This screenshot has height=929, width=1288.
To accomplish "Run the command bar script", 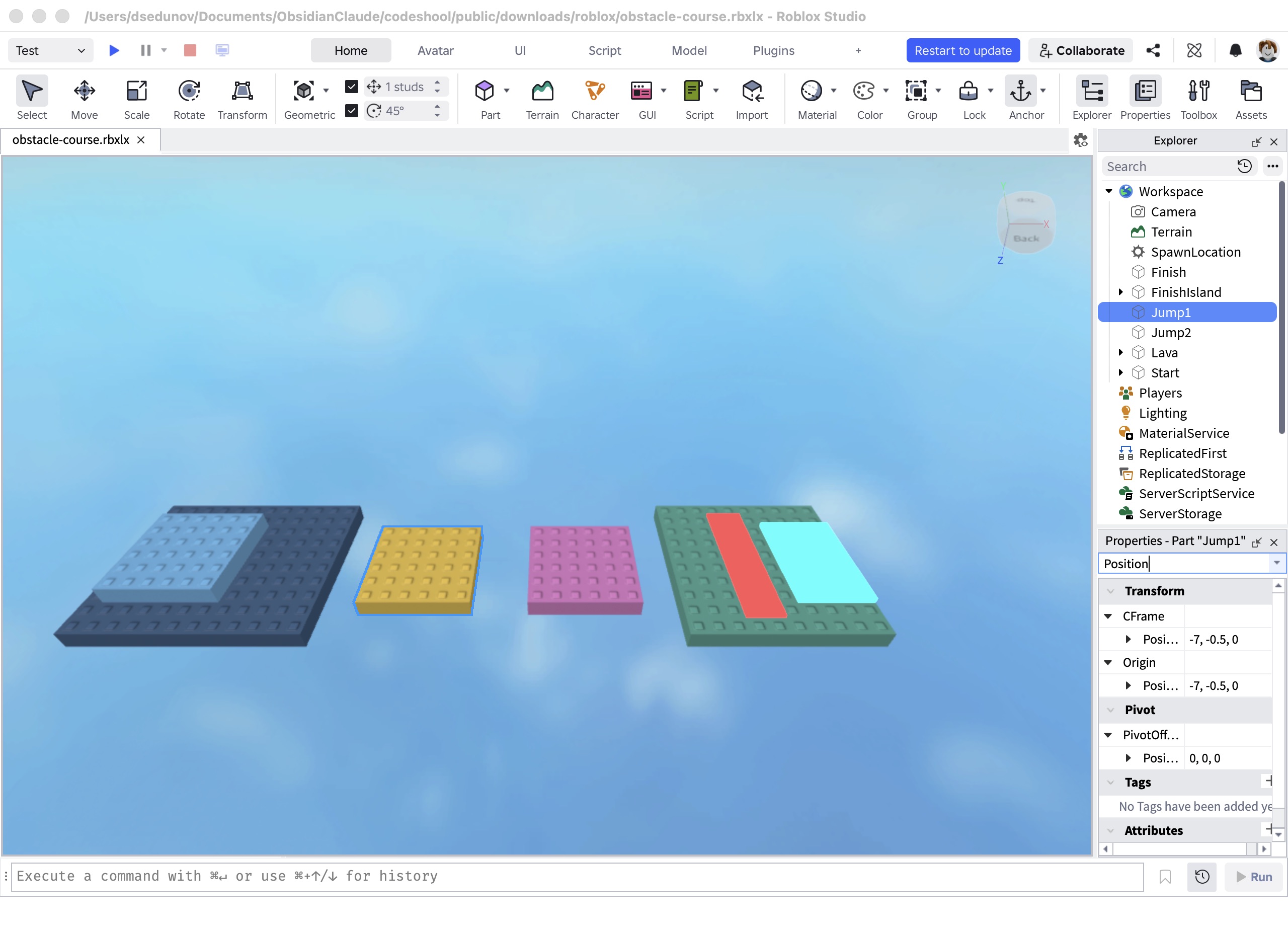I will click(1254, 877).
